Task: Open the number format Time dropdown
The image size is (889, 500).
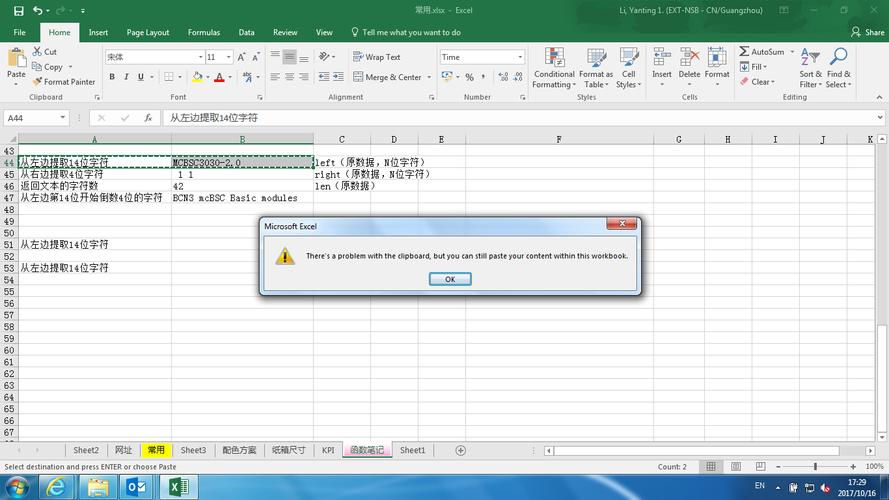Action: click(x=520, y=57)
